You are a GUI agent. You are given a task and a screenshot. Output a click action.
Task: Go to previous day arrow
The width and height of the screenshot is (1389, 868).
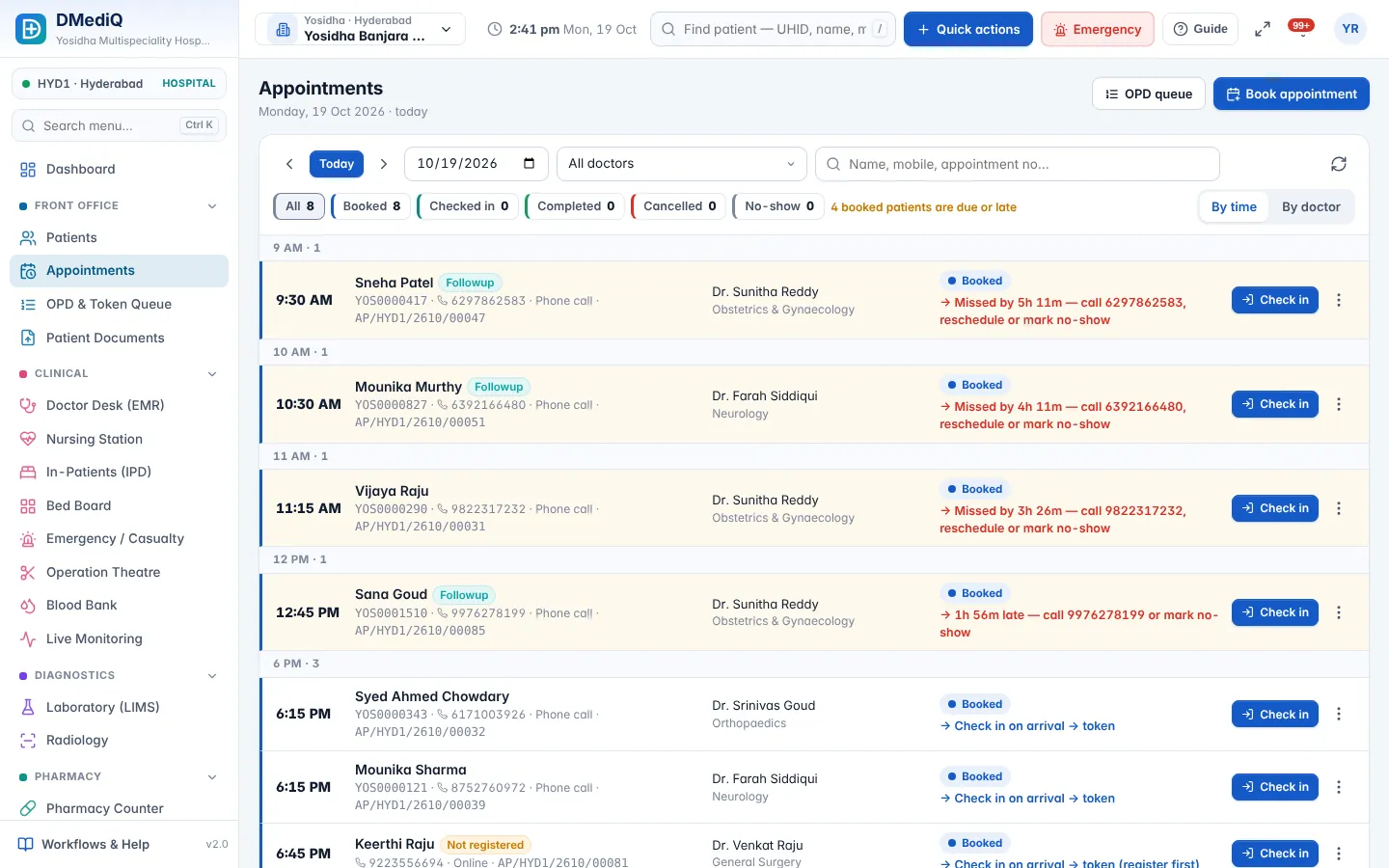(289, 164)
